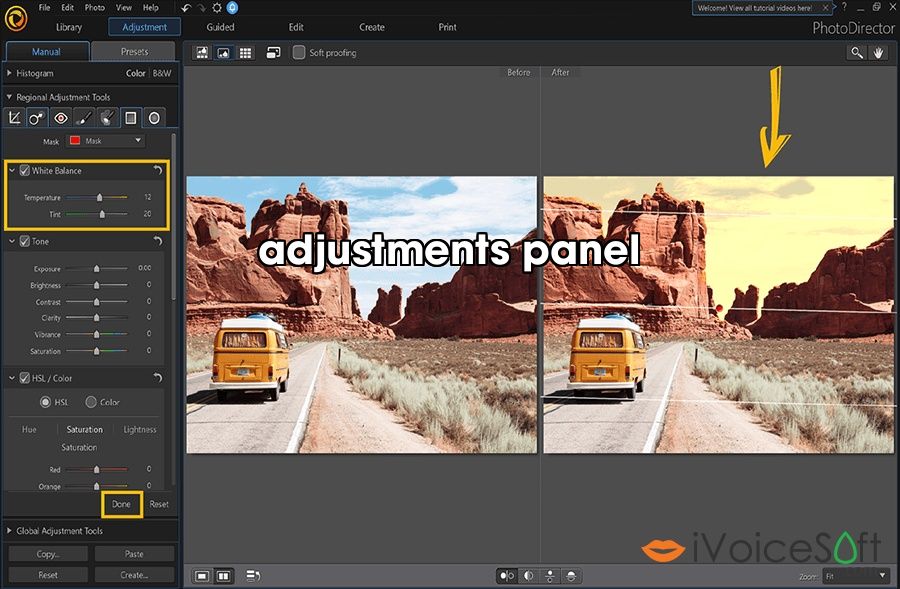Open the help question mark icon
Screen dimensions: 900x589
(844, 7)
